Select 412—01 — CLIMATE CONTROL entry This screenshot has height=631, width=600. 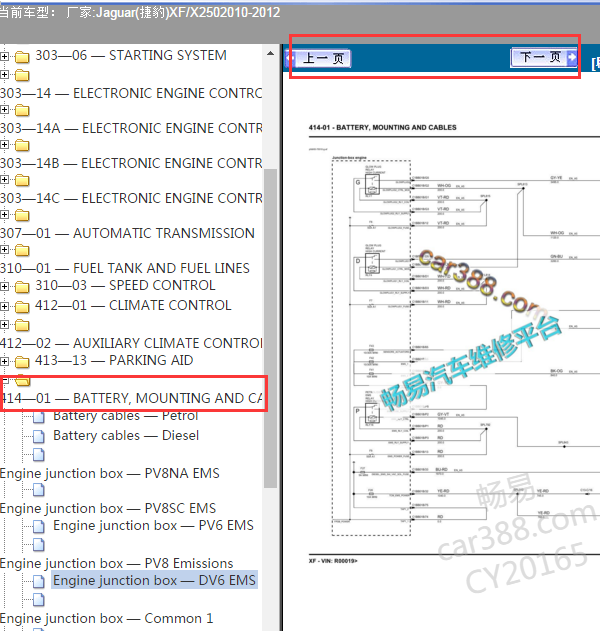[x=133, y=305]
